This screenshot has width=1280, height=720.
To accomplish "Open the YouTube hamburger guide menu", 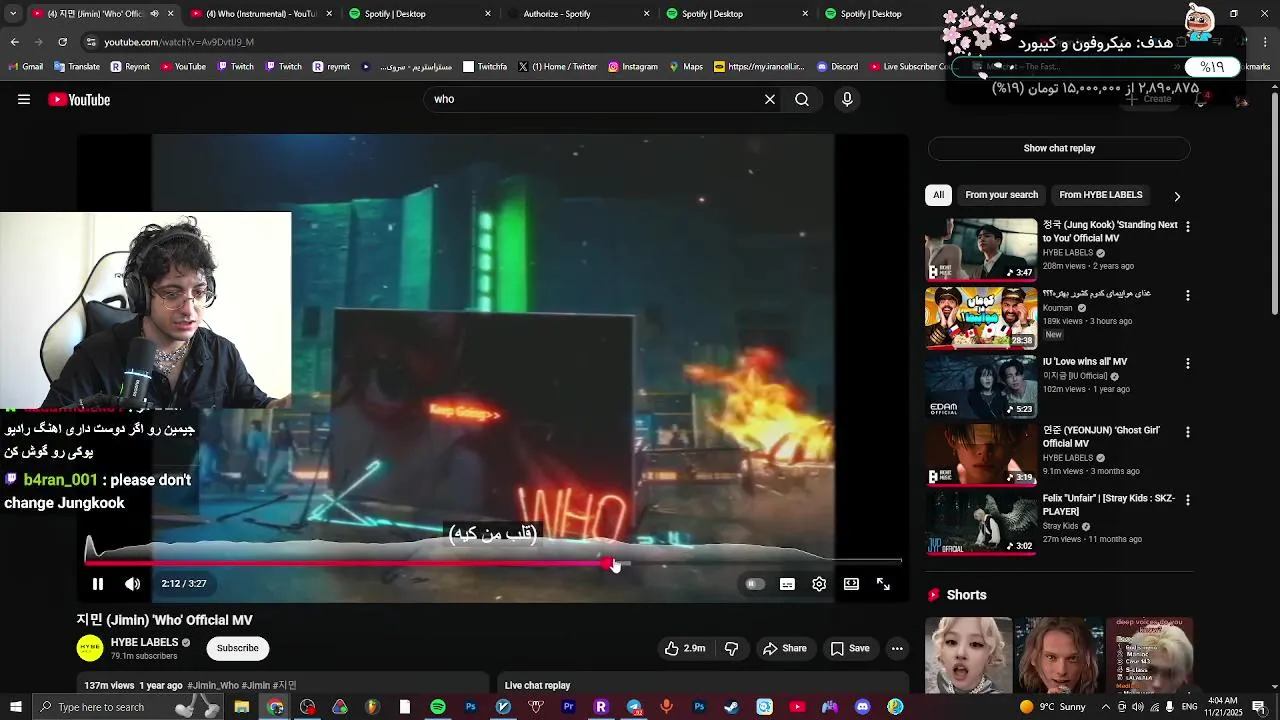I will (x=24, y=99).
